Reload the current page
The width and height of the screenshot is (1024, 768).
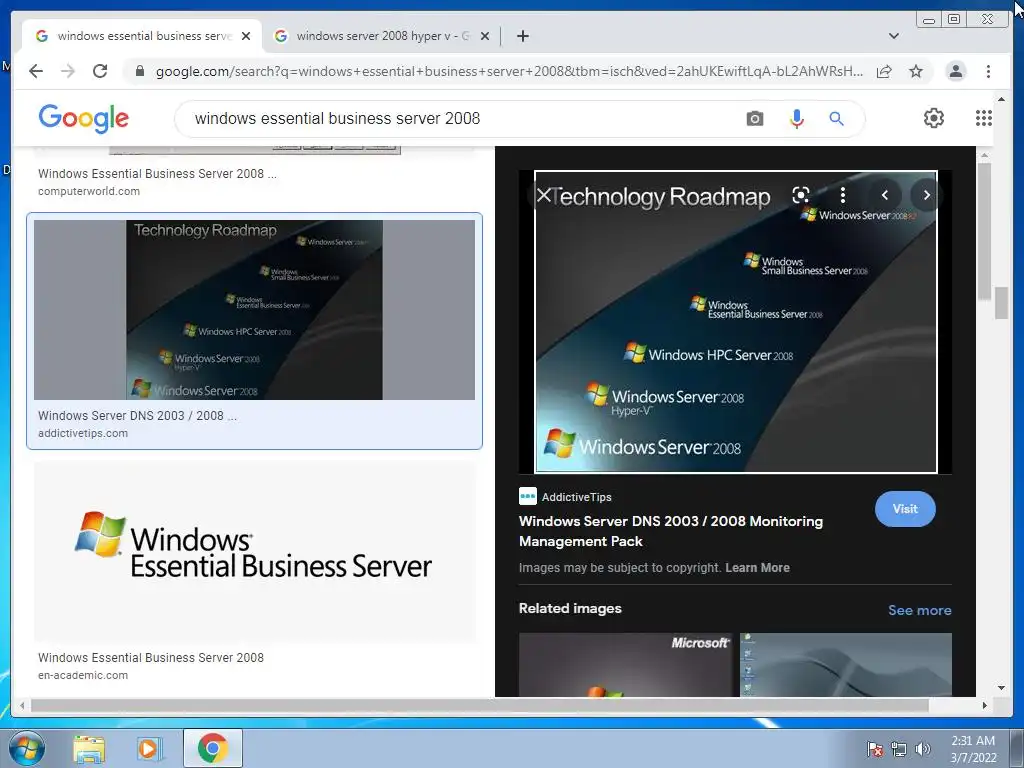pyautogui.click(x=100, y=71)
